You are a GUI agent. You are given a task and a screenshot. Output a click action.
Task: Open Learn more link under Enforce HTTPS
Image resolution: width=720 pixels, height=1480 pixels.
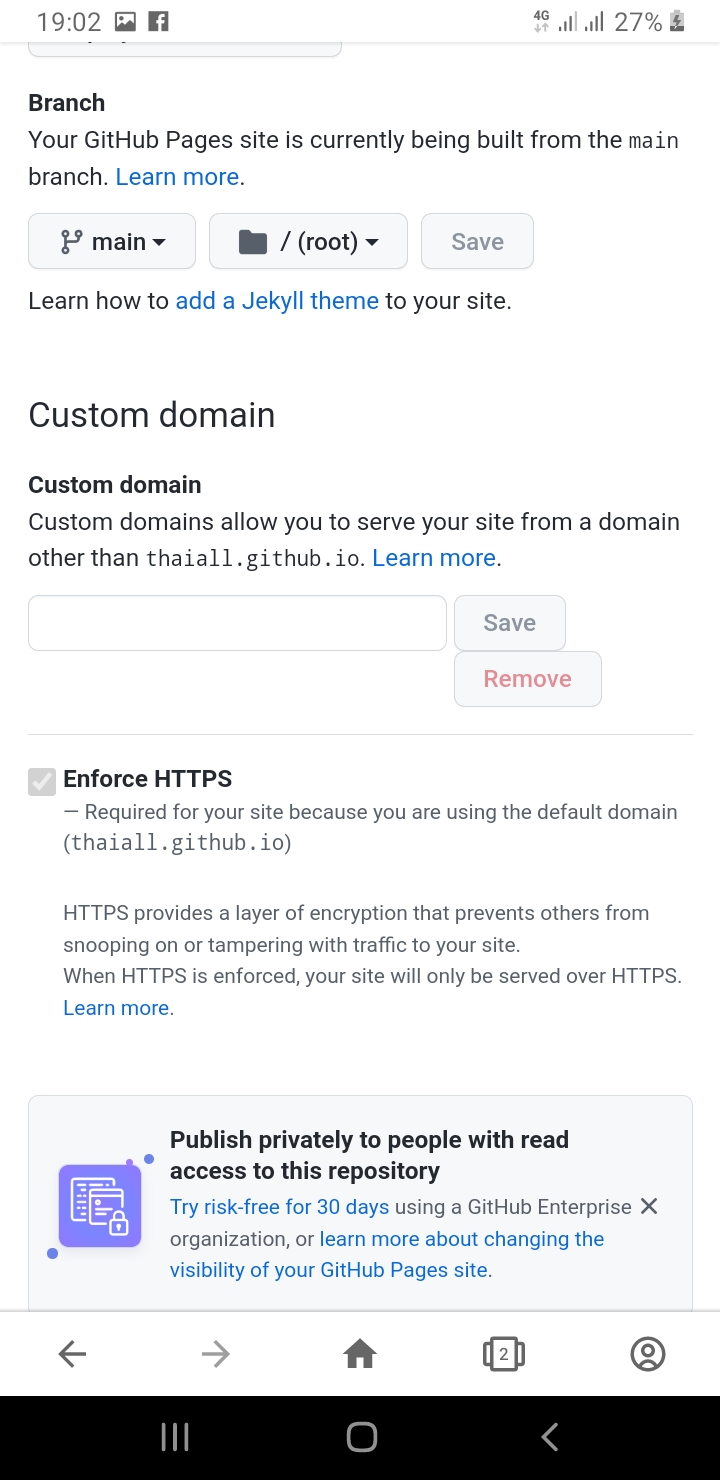coord(116,1008)
